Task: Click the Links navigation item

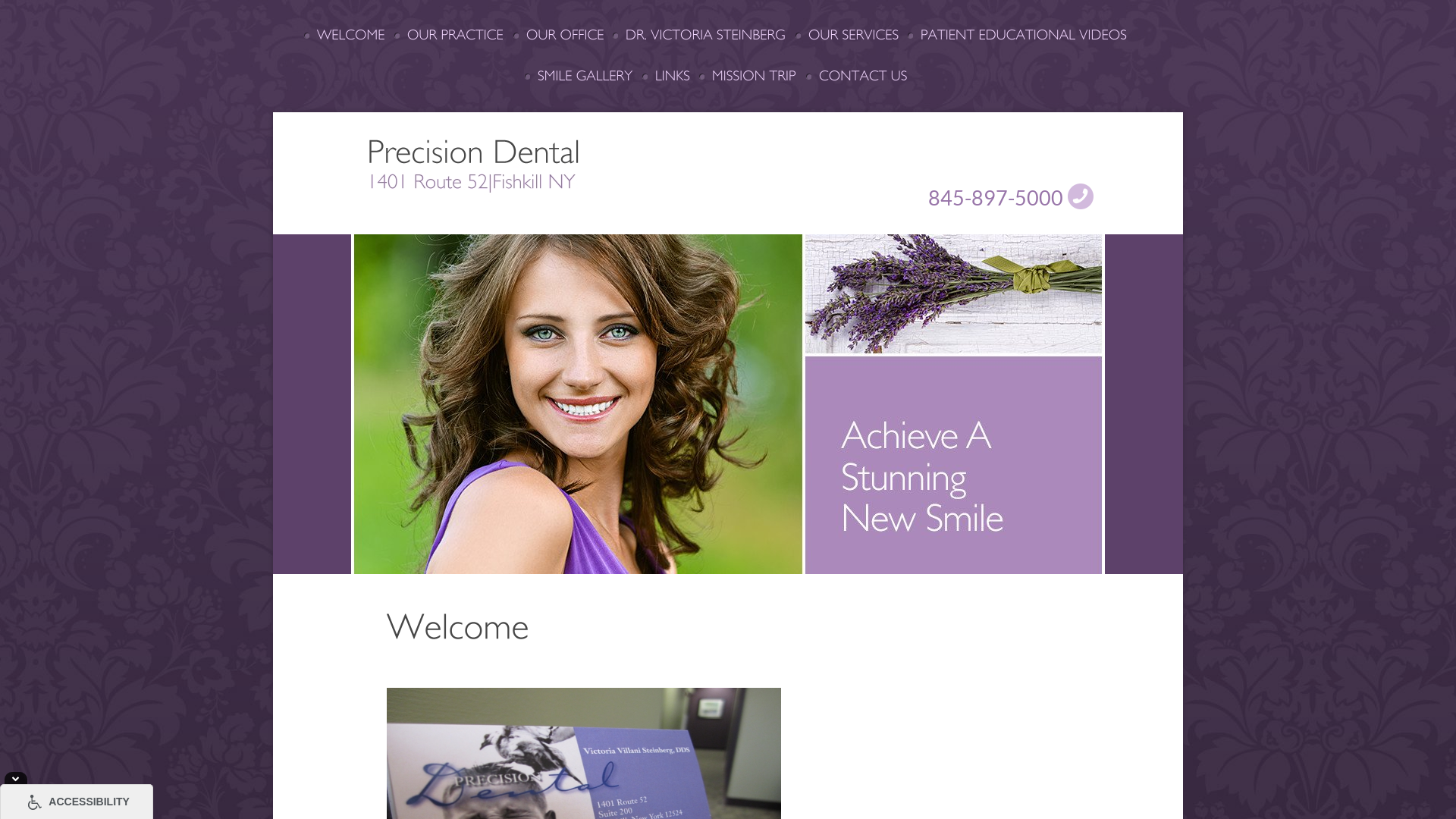Action: coord(672,76)
